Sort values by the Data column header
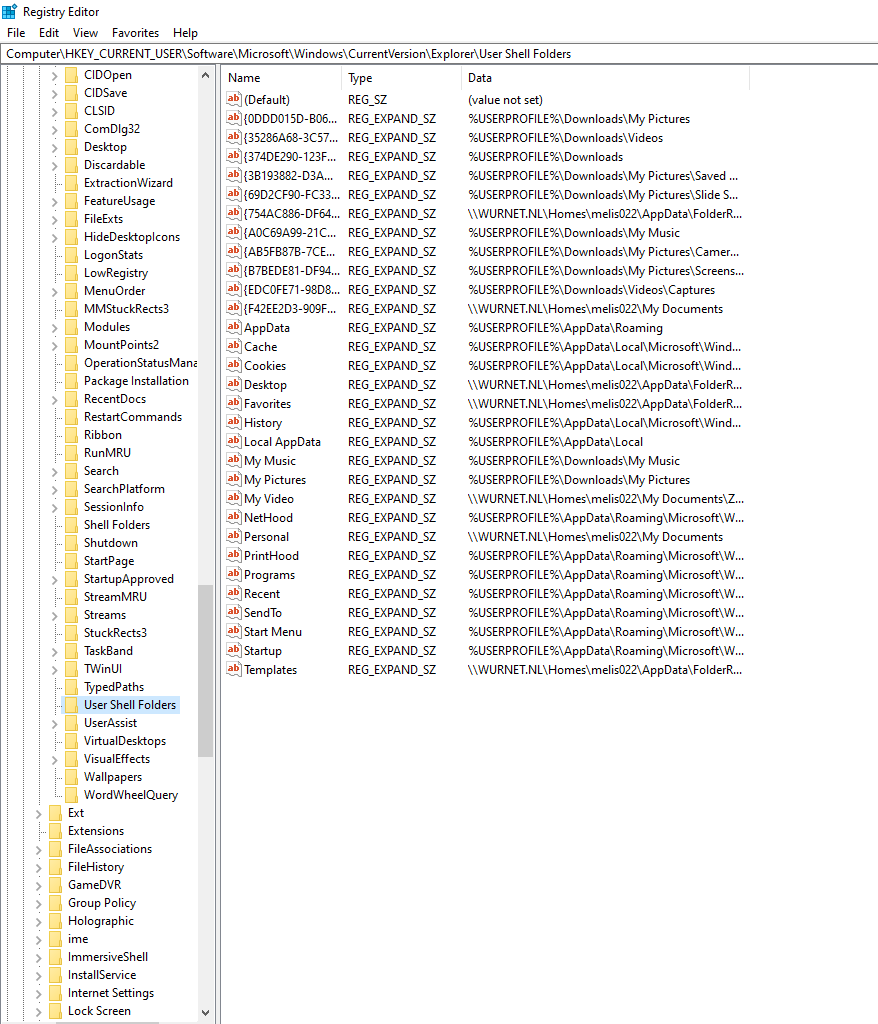Viewport: 878px width, 1024px height. (x=605, y=78)
